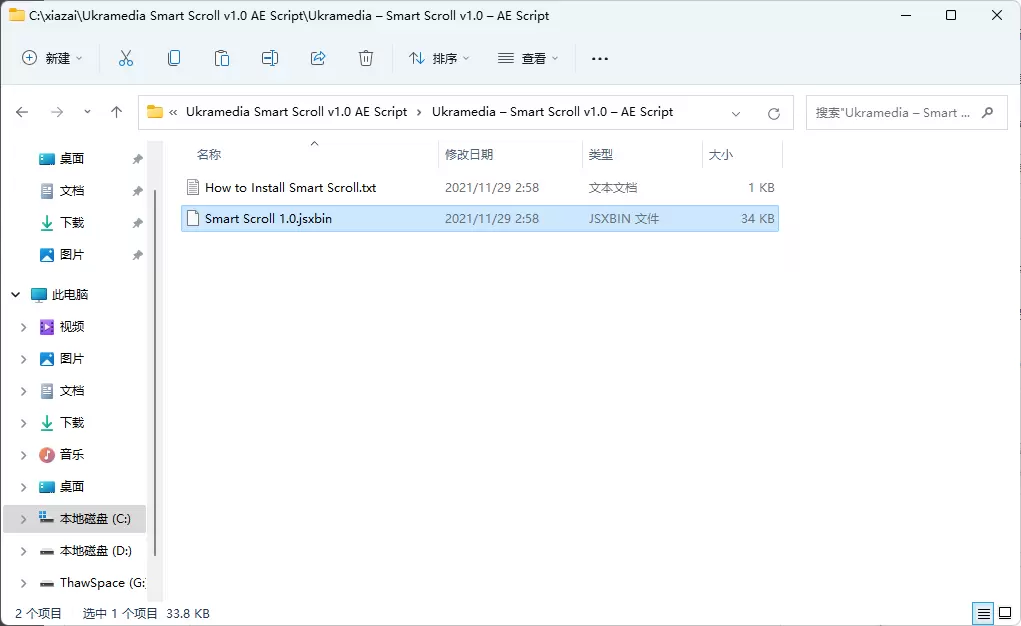Open 视频 folder in navigation pane

[x=72, y=327]
